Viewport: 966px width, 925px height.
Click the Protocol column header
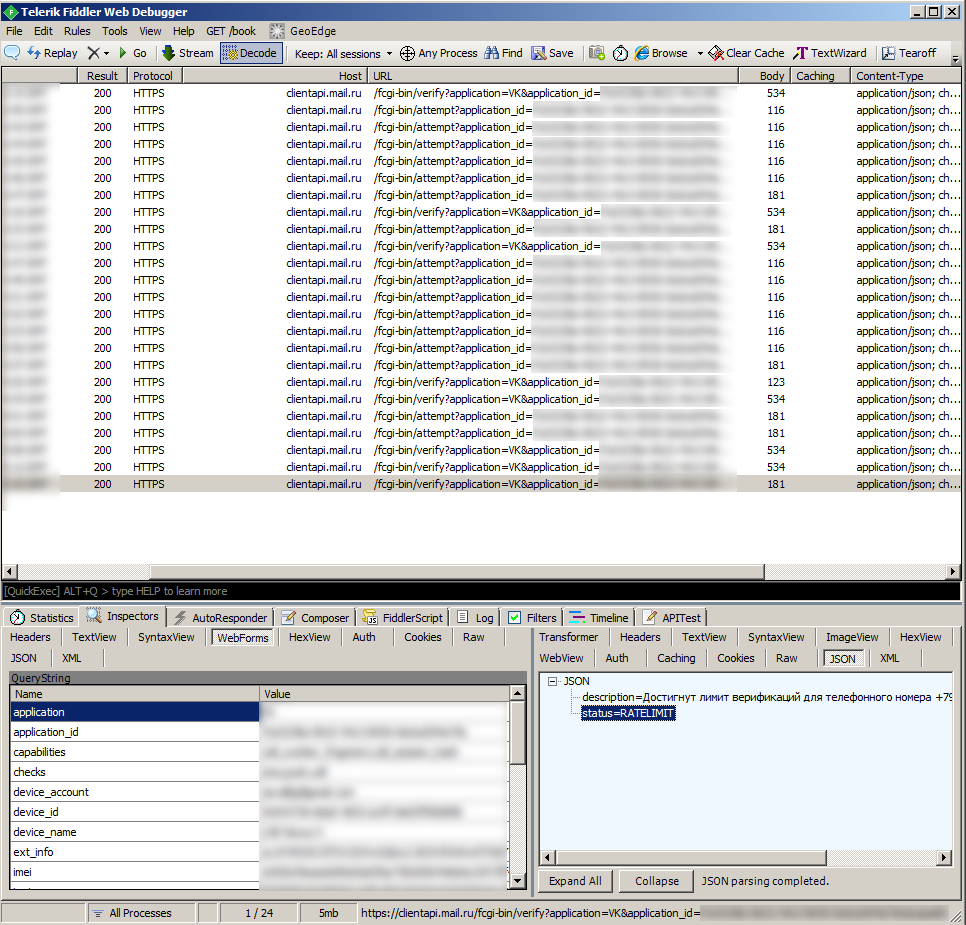point(154,76)
